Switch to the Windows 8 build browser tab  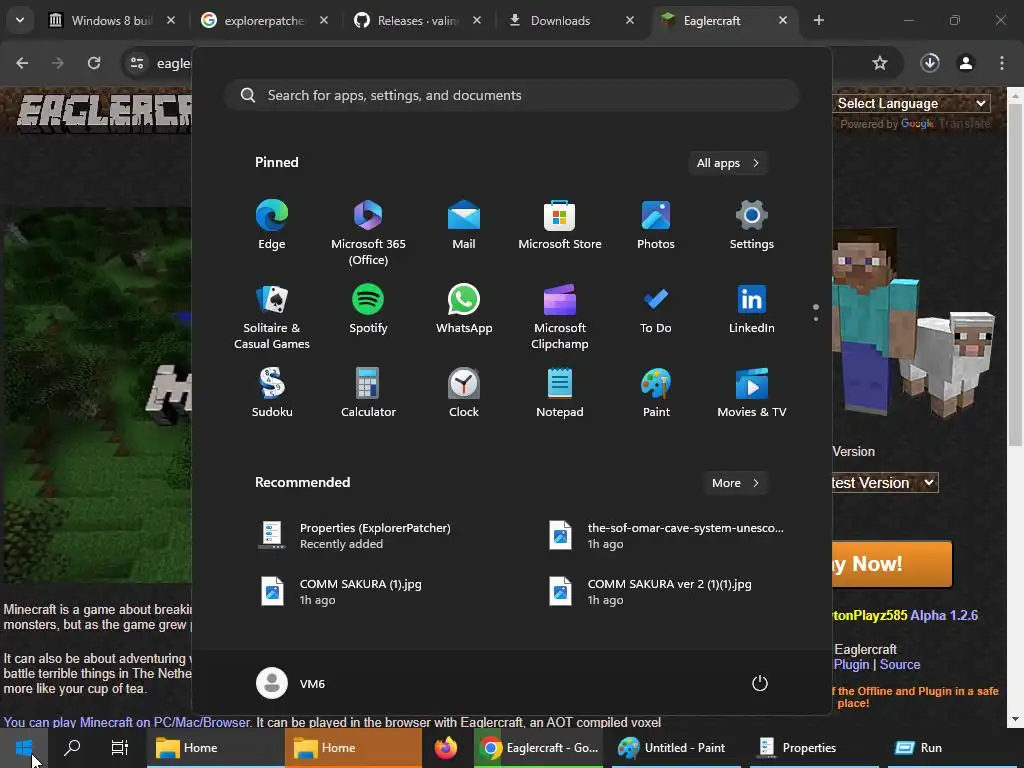[112, 21]
